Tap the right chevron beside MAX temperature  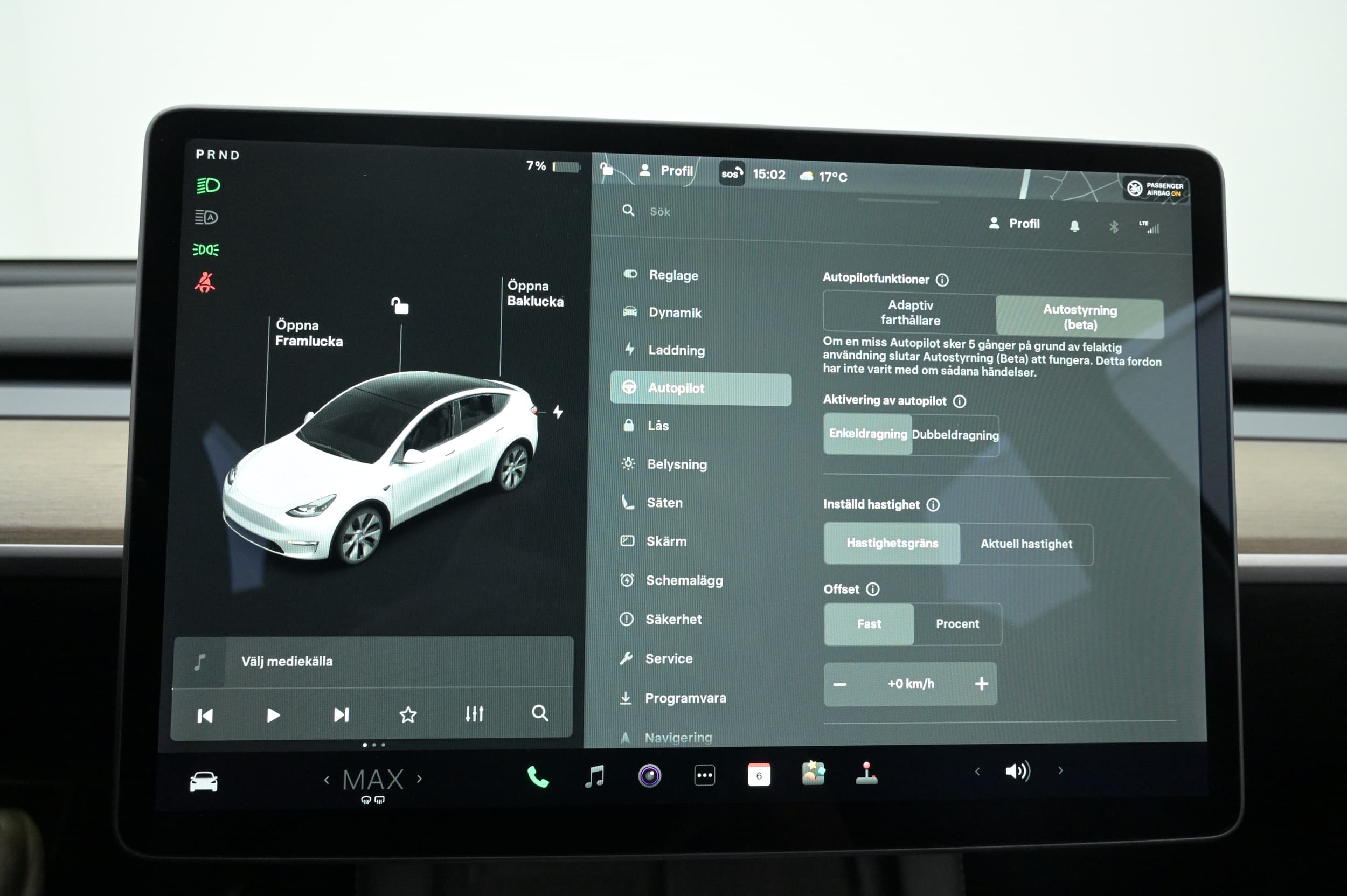(420, 779)
